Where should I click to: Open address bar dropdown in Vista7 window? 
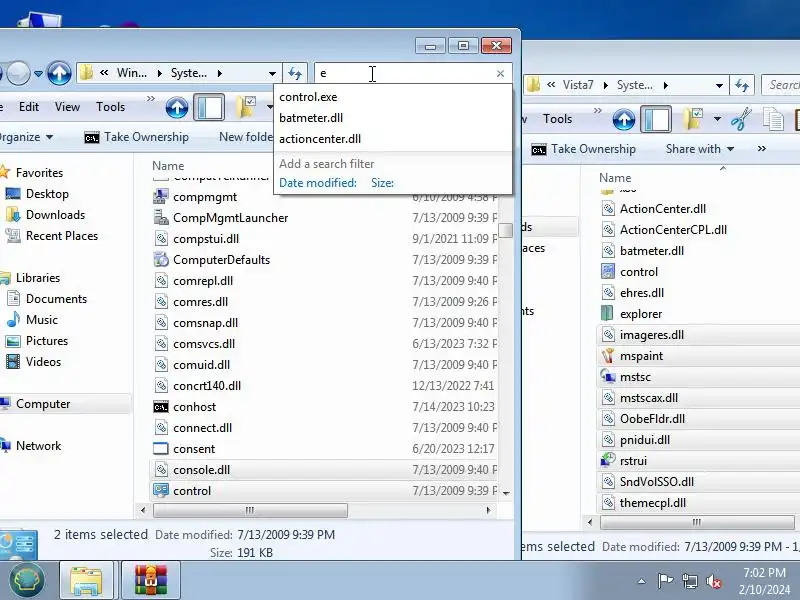719,85
